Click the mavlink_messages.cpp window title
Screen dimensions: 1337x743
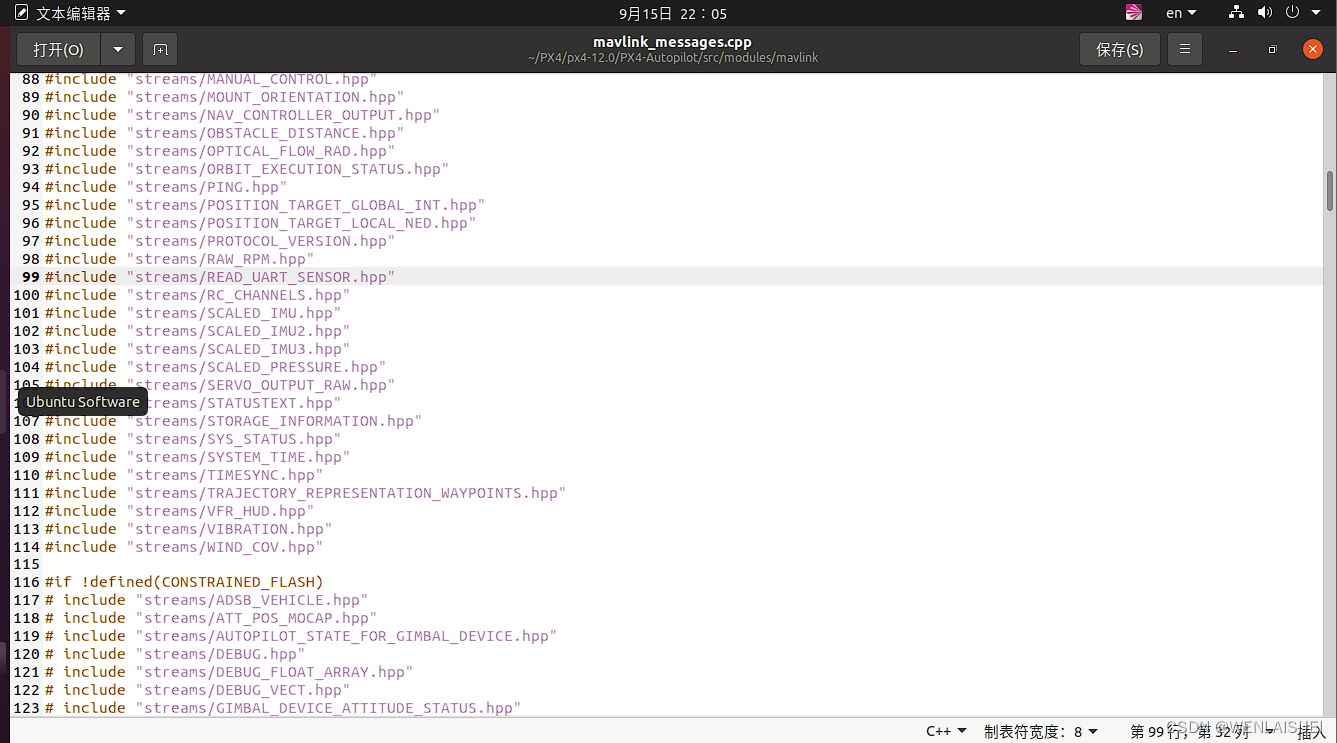(672, 42)
